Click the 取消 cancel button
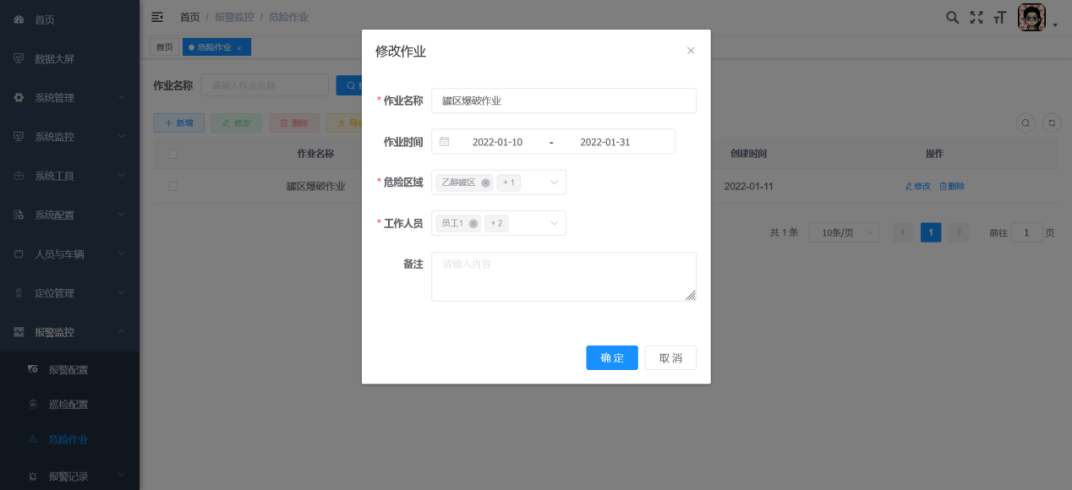The height and width of the screenshot is (490, 1072). point(671,357)
